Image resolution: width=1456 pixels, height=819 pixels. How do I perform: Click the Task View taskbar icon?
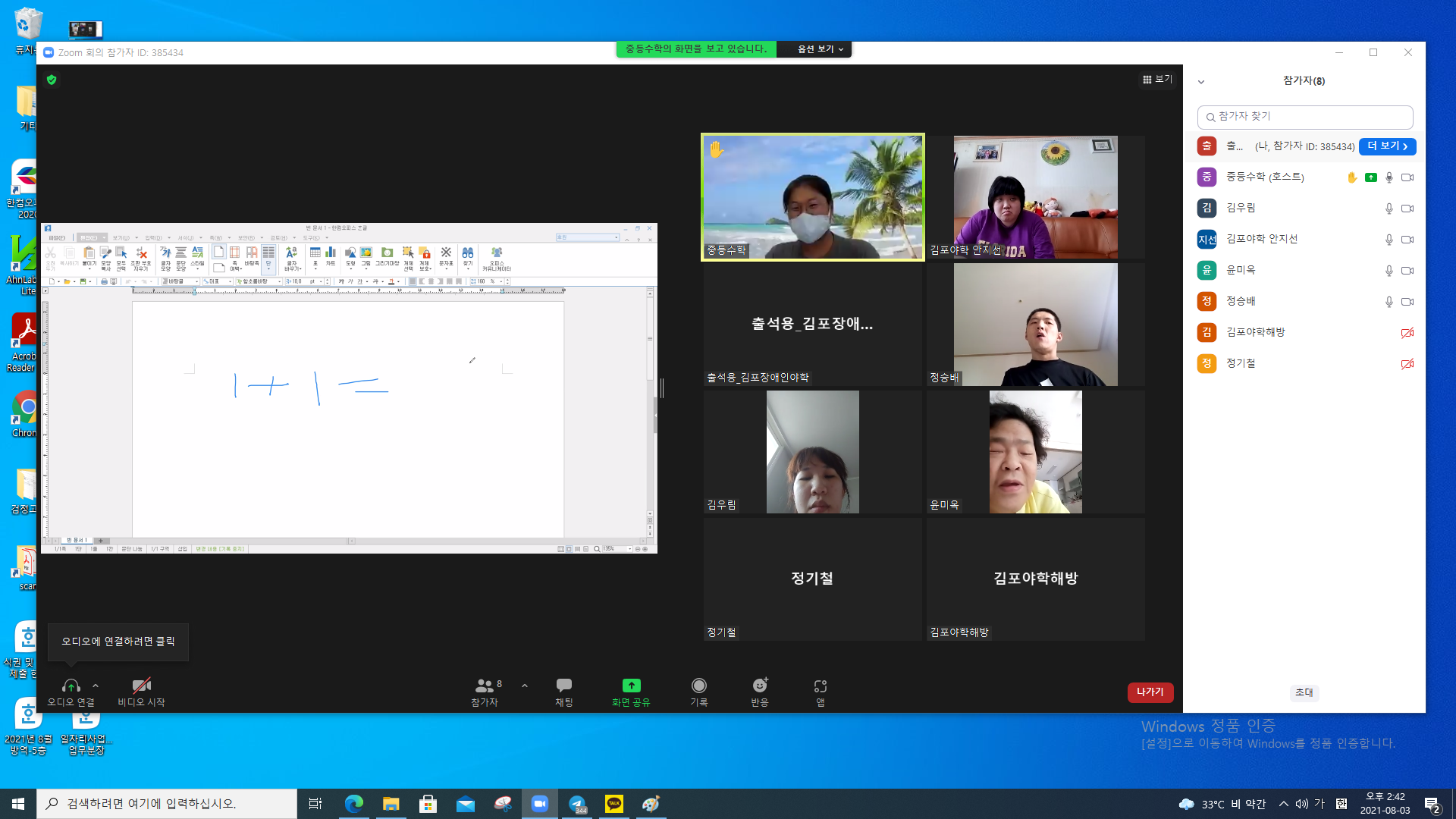(x=315, y=804)
